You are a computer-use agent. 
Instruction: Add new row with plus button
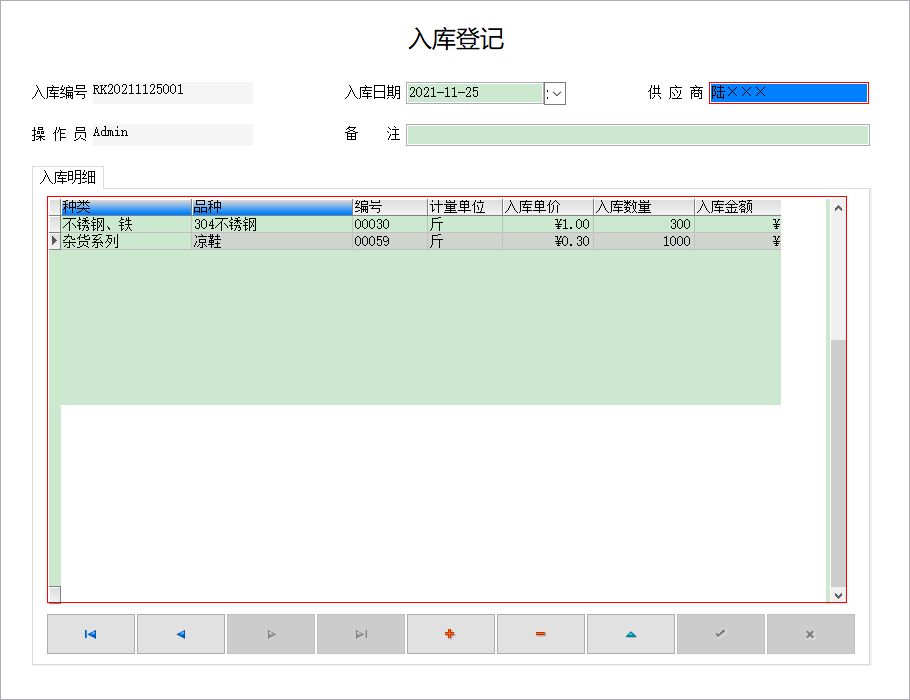point(451,634)
